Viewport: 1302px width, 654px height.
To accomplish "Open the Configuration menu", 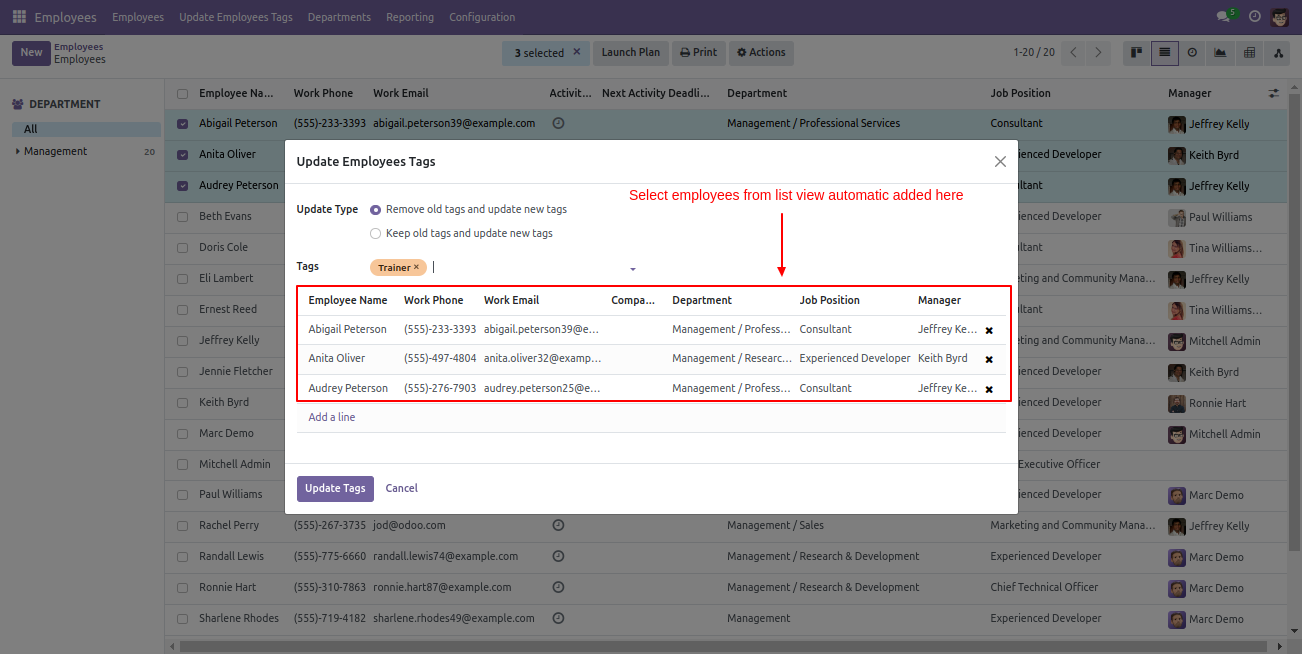I will click(x=482, y=17).
